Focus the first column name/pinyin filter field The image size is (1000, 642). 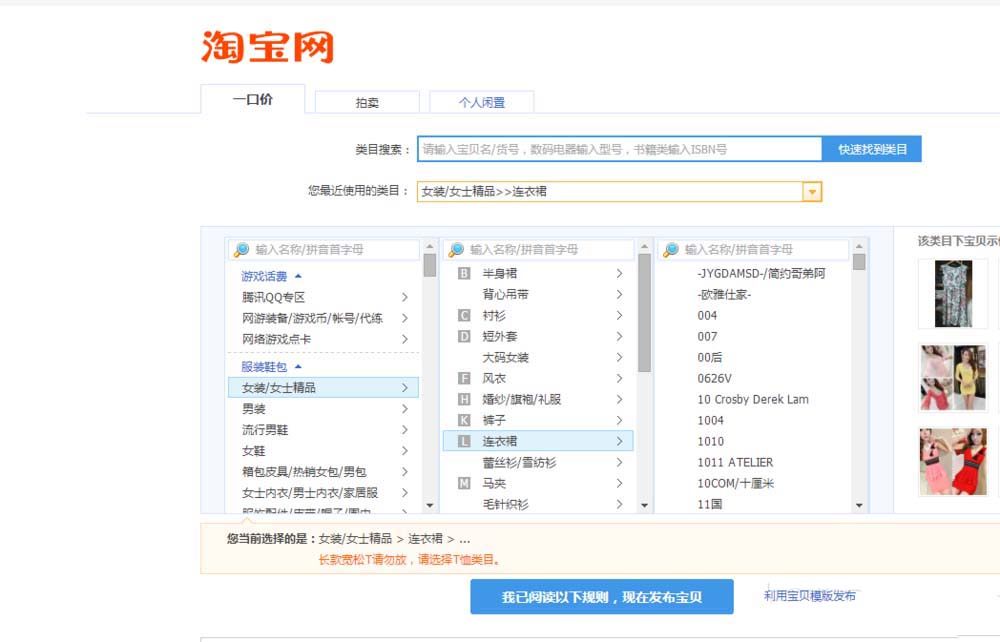point(324,250)
